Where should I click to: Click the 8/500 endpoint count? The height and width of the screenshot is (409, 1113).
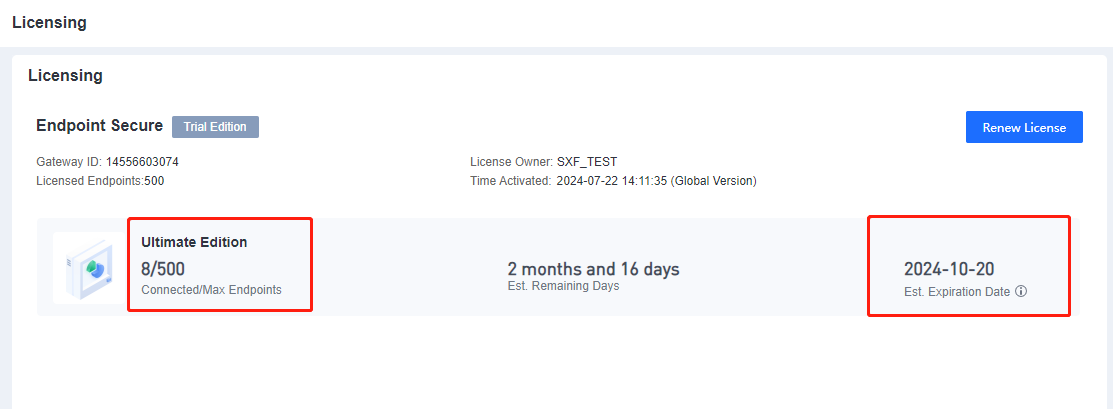[x=163, y=269]
